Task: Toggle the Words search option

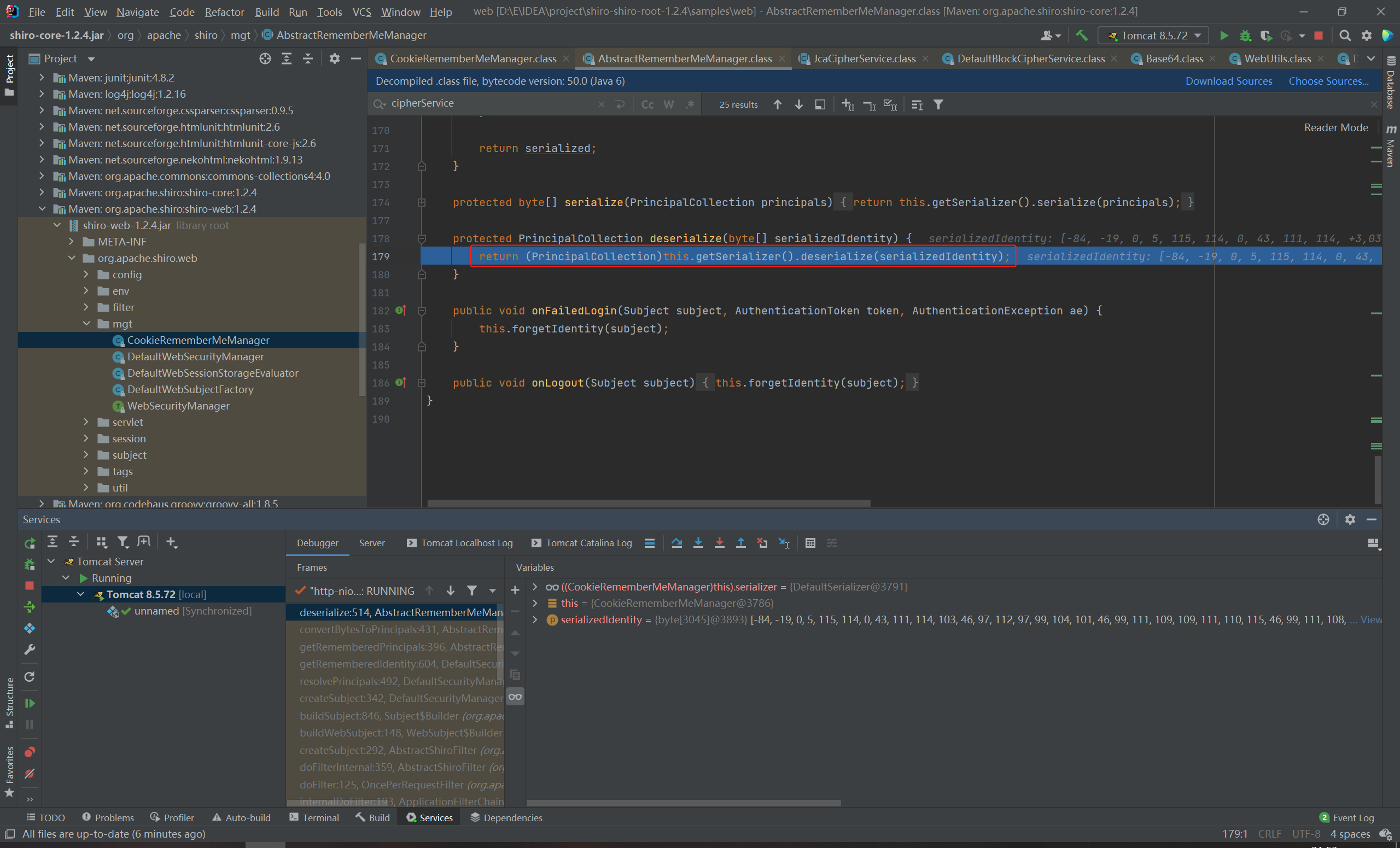Action: click(x=669, y=104)
